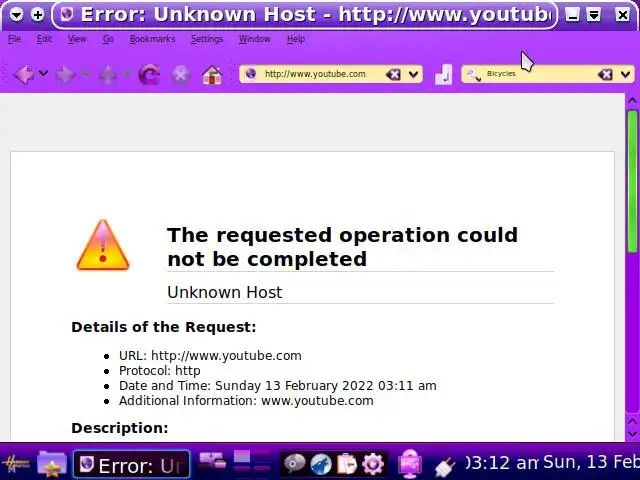Click the scrollbar down arrow at bottom
The height and width of the screenshot is (480, 640).
click(632, 433)
